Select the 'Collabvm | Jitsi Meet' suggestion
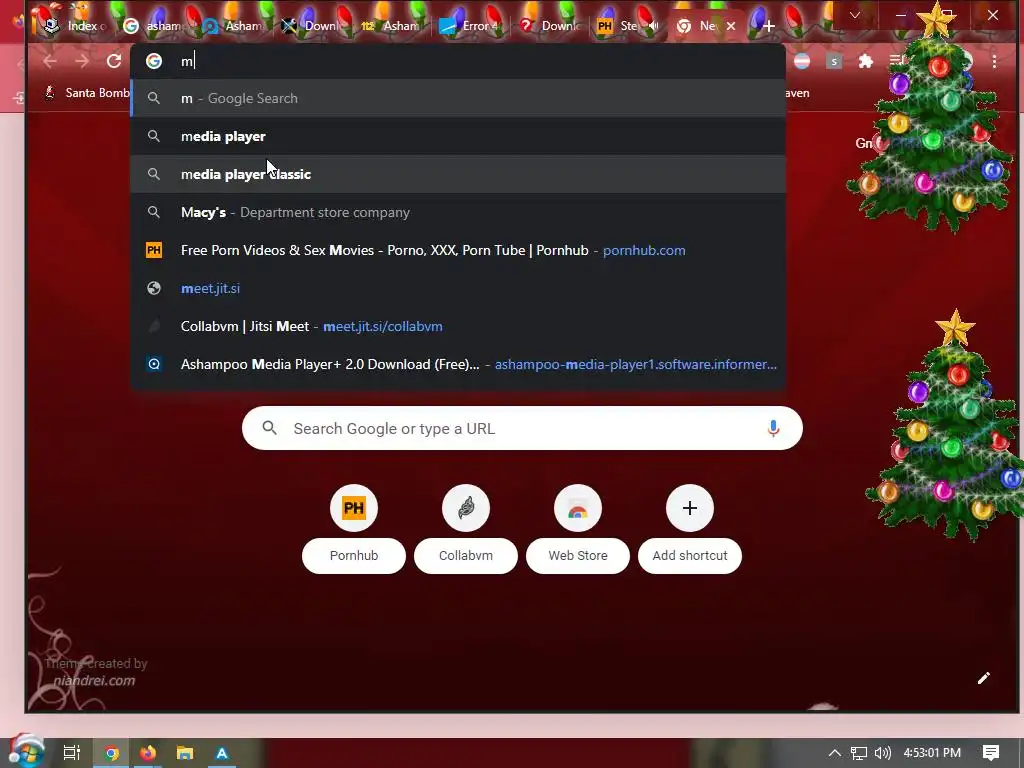The image size is (1024, 768). [x=458, y=326]
